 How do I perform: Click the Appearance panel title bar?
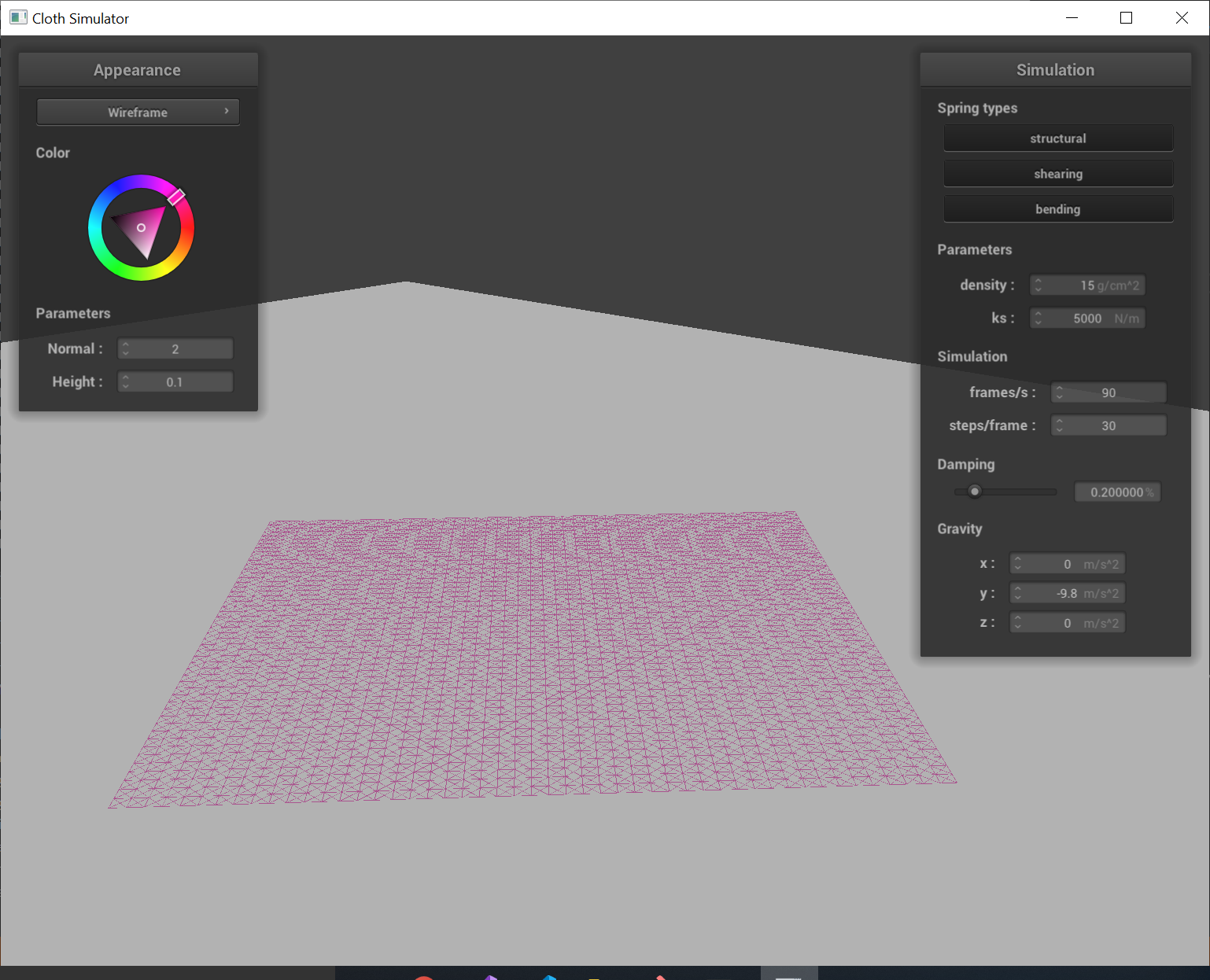point(138,70)
